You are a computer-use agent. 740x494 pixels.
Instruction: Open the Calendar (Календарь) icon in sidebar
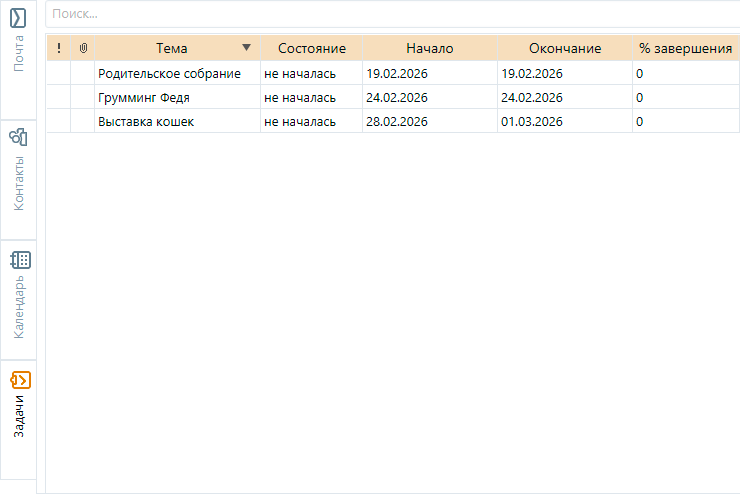pyautogui.click(x=18, y=260)
